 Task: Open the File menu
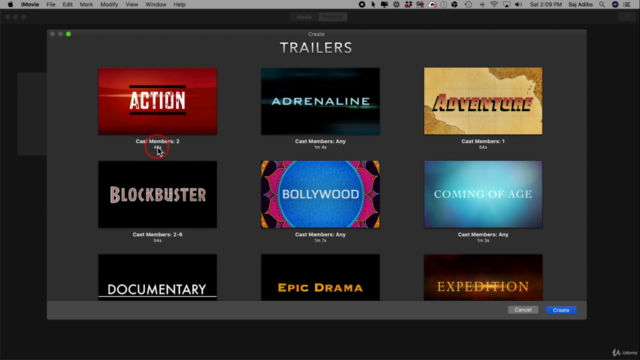[x=51, y=4]
